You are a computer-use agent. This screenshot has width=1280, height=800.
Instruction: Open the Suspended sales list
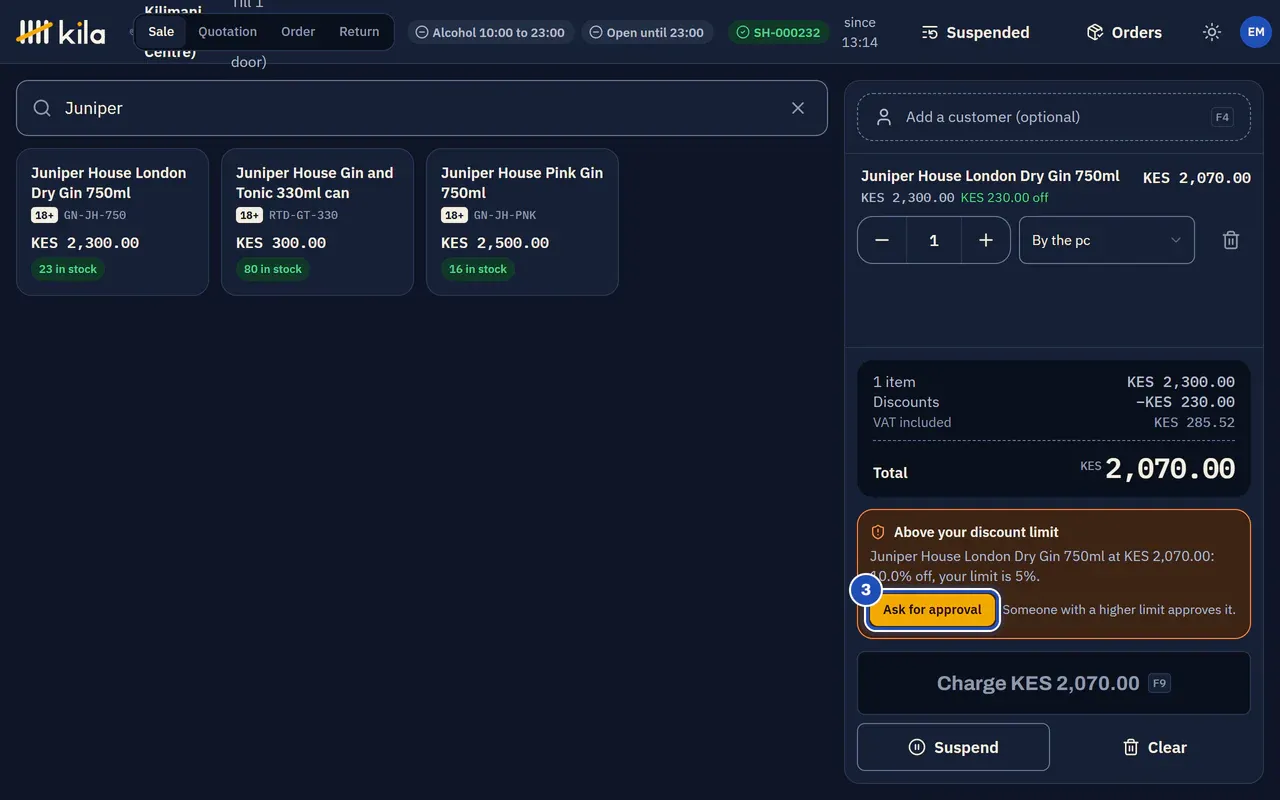pos(975,32)
